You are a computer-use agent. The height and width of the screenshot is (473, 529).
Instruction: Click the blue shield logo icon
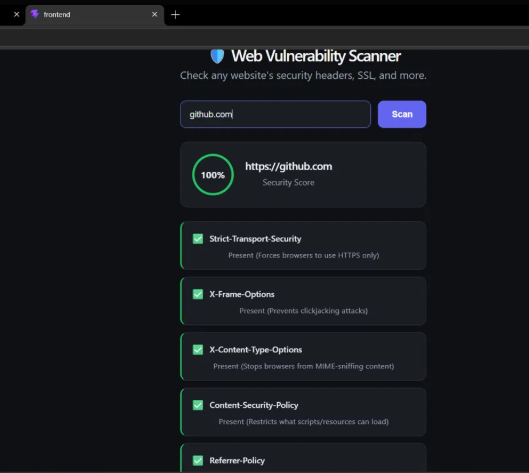point(217,56)
